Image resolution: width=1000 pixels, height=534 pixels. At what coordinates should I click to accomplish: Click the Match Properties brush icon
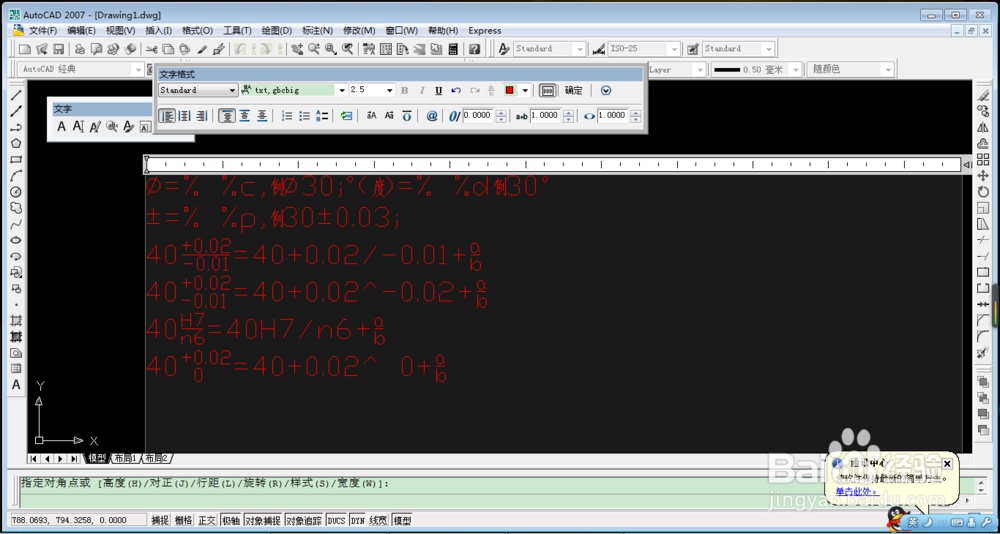(202, 48)
